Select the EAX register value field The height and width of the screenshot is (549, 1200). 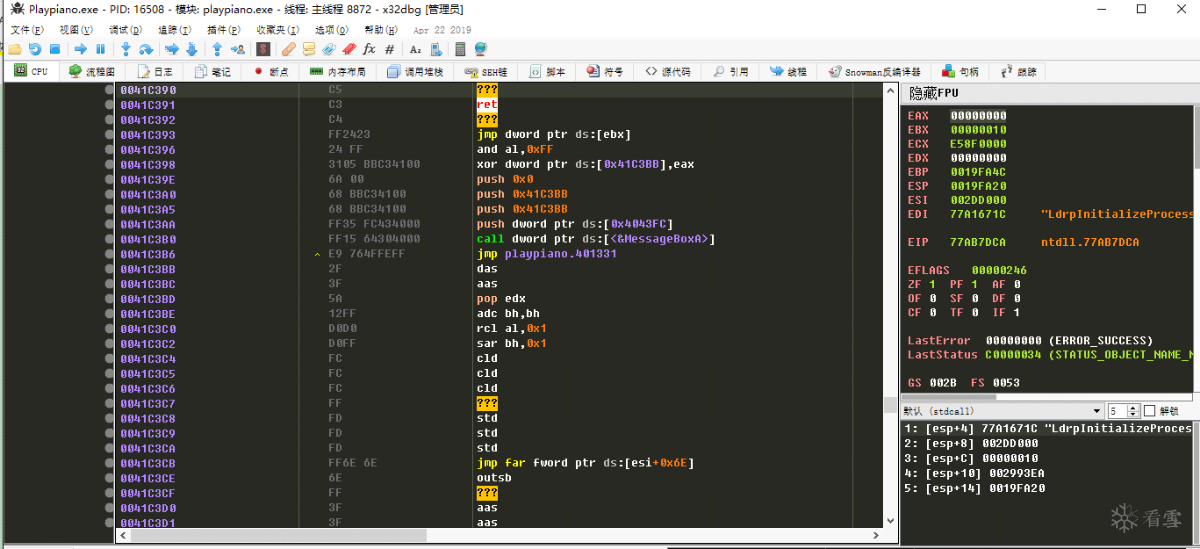point(978,115)
